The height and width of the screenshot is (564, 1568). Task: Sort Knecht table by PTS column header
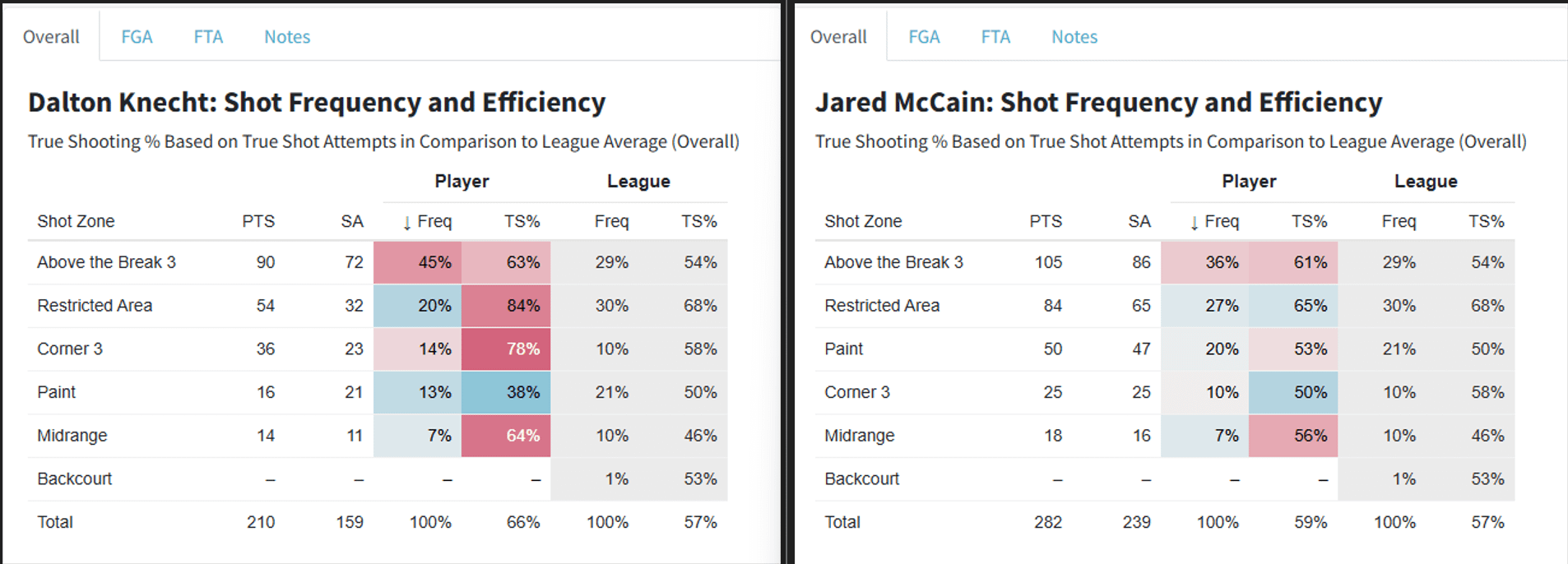[258, 221]
